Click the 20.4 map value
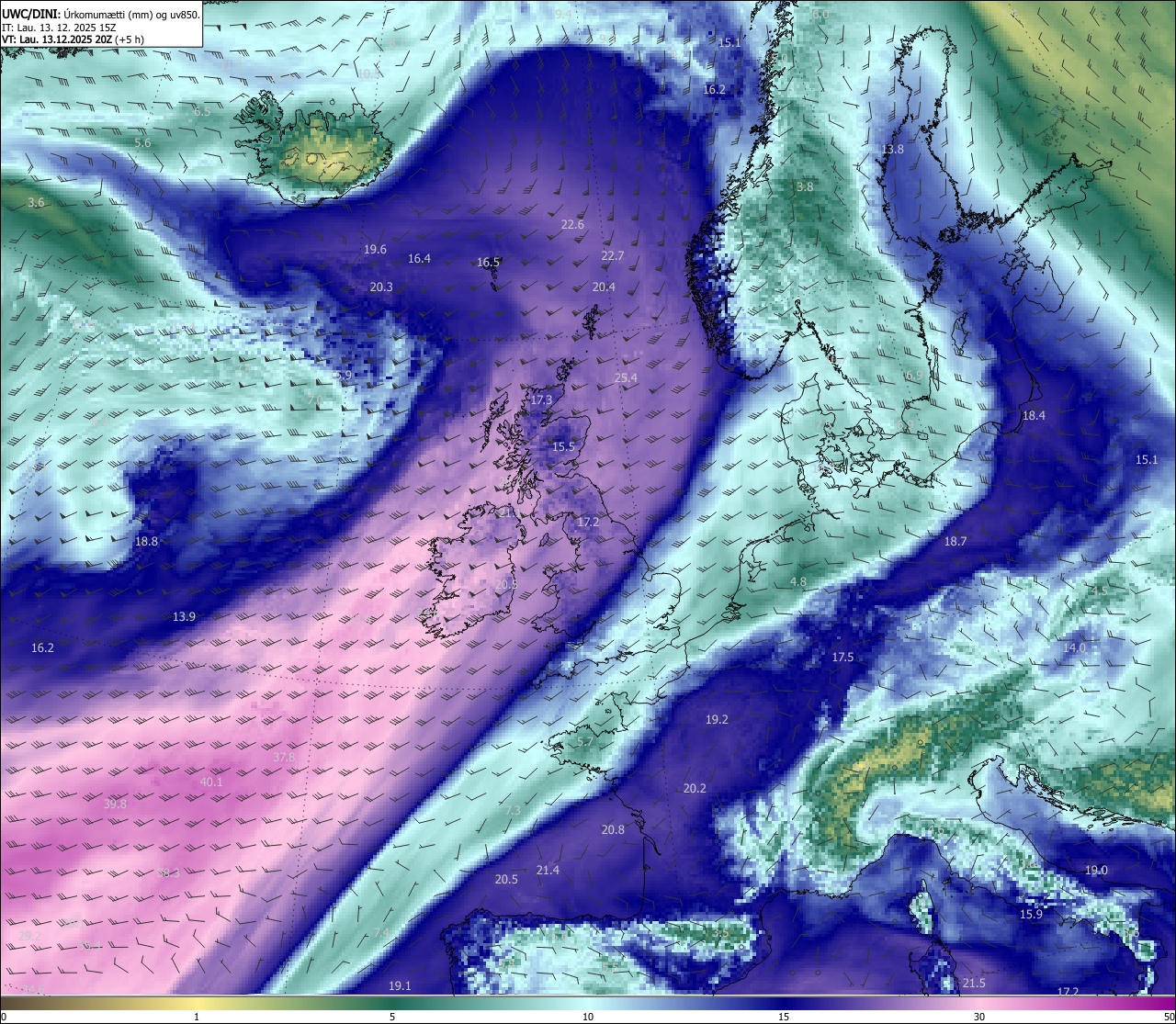Image resolution: width=1176 pixels, height=1024 pixels. coord(604,287)
